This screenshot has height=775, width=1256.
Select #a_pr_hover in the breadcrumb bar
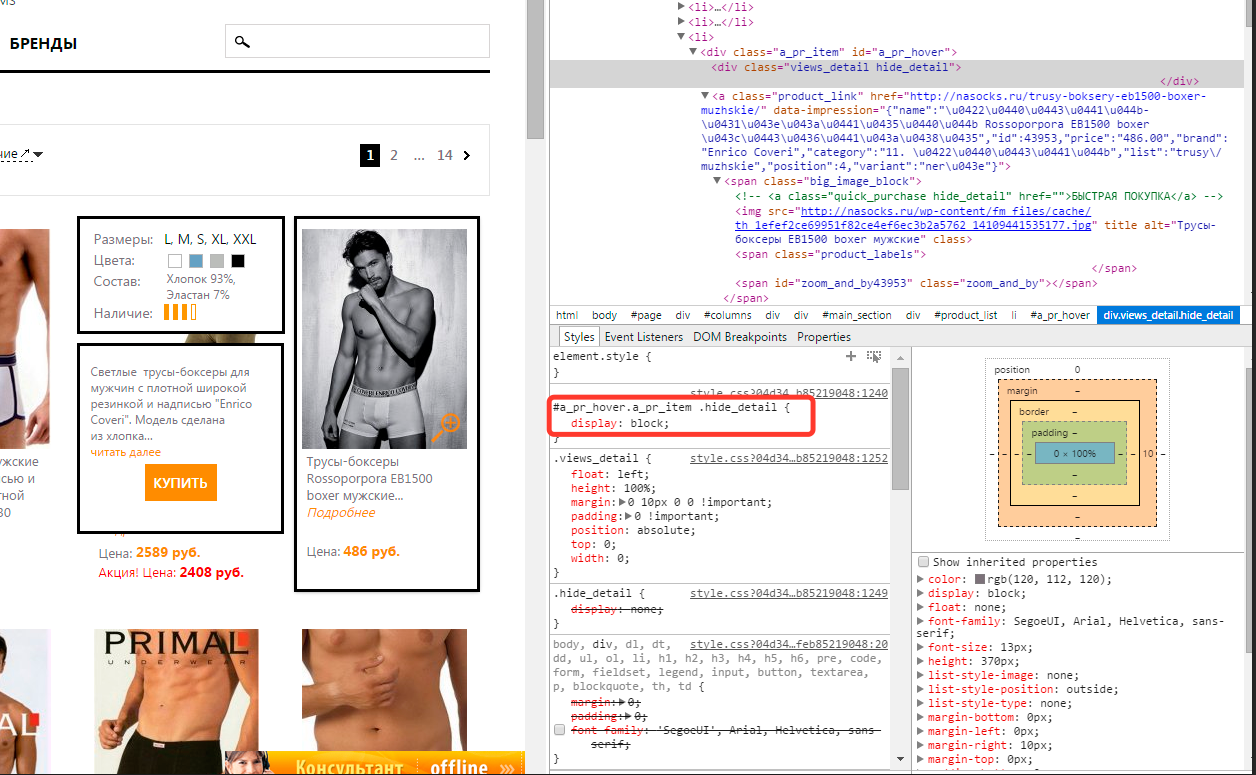point(1060,315)
